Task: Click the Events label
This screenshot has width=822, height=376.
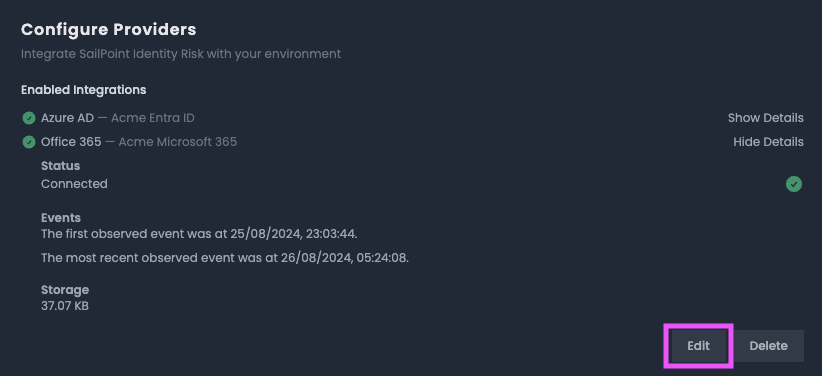Action: 61,218
